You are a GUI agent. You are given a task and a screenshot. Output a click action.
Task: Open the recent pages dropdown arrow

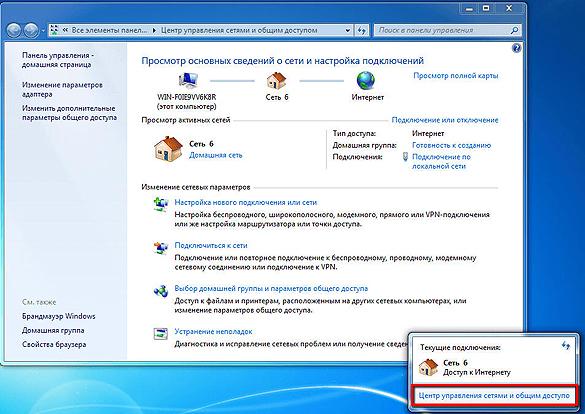[43, 31]
